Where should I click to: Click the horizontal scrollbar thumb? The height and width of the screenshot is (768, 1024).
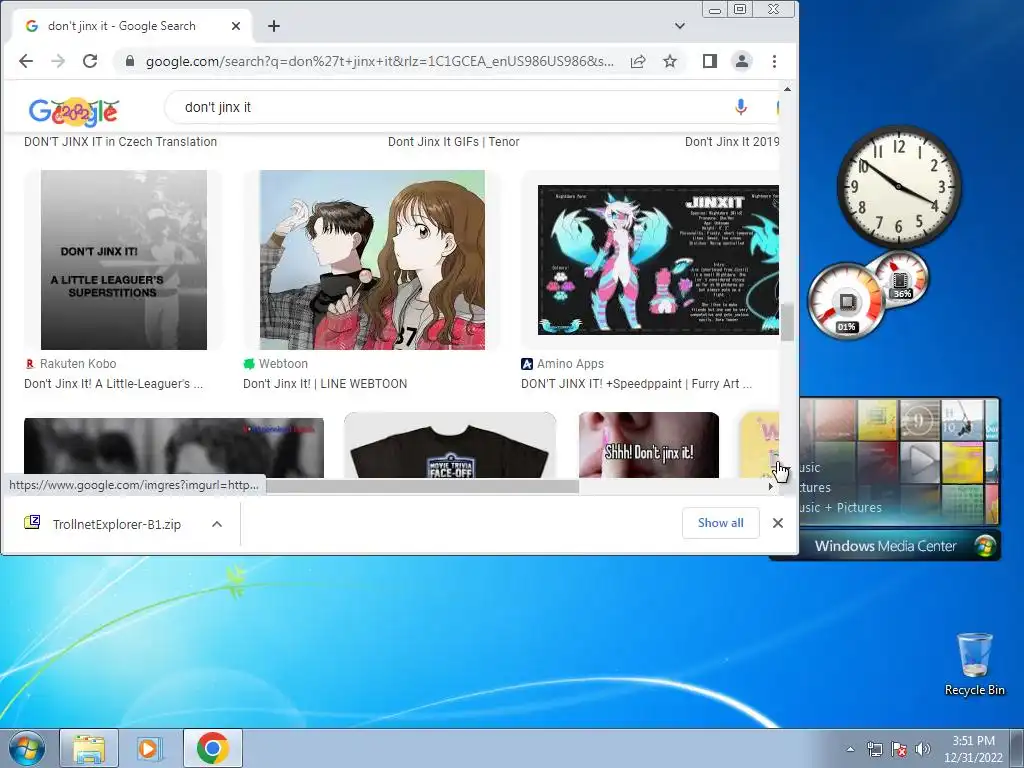(422, 487)
